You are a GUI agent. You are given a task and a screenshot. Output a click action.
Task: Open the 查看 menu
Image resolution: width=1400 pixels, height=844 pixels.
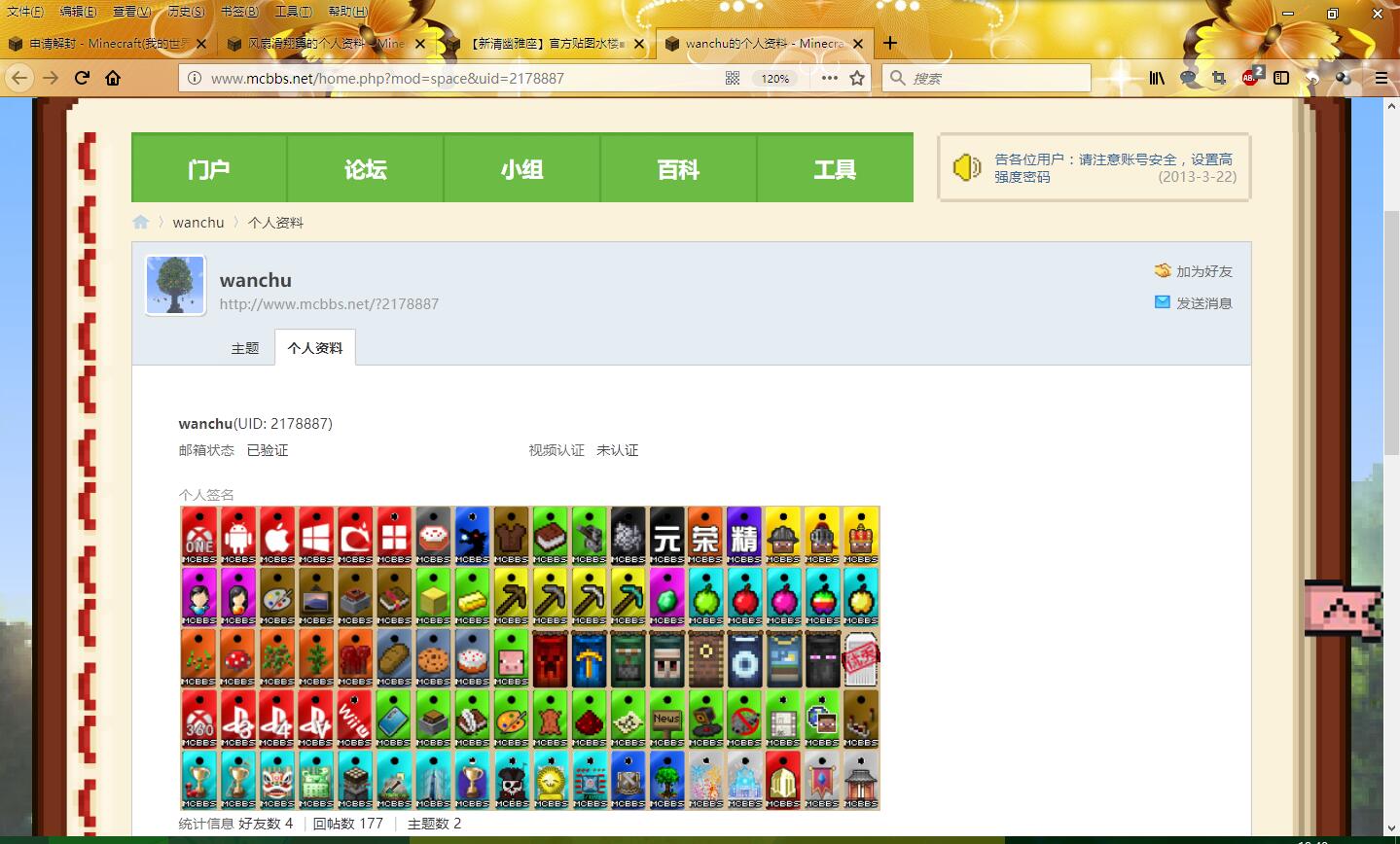pyautogui.click(x=132, y=12)
